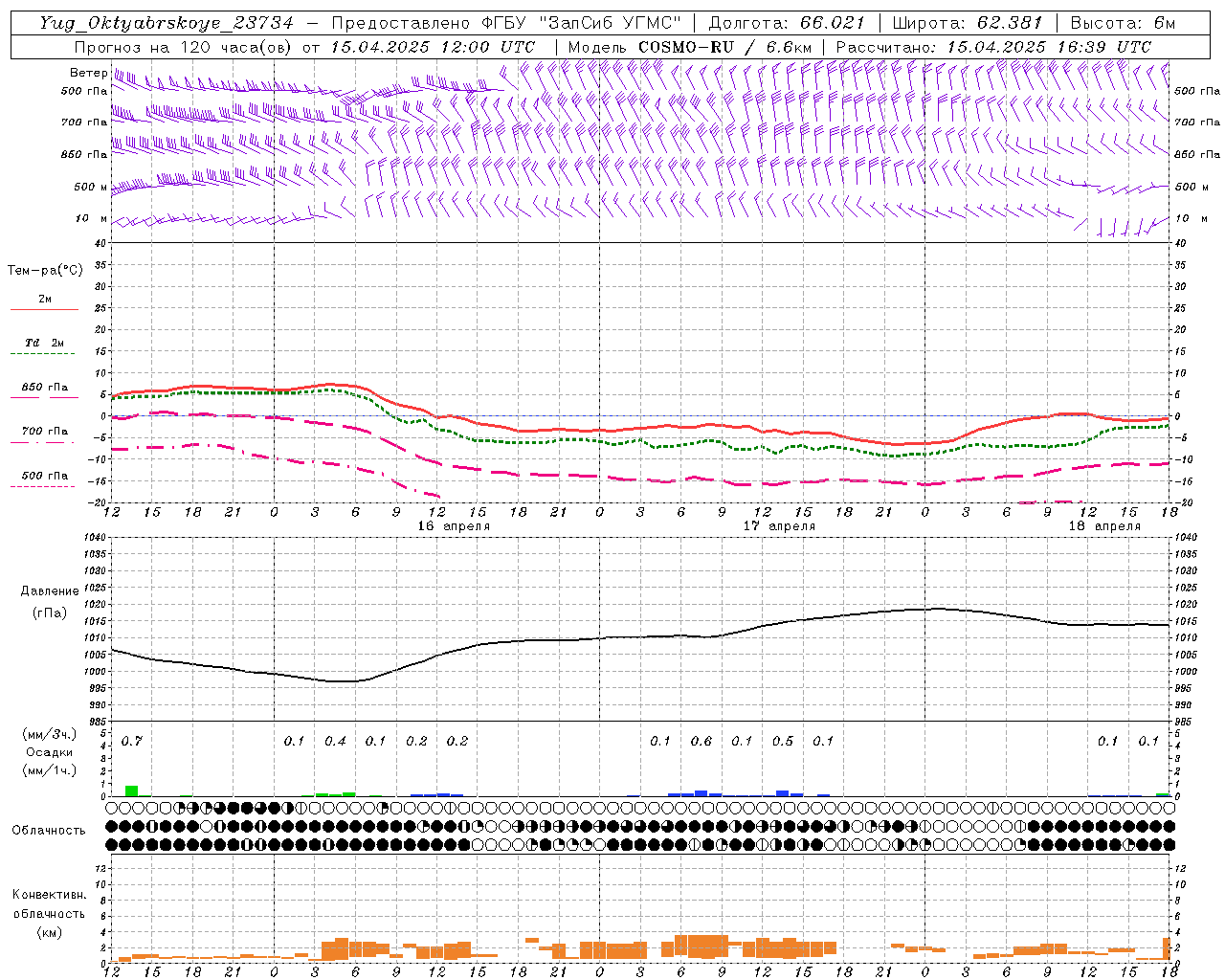Click the '(мм/3ч.)' precipitation unit label

point(50,735)
